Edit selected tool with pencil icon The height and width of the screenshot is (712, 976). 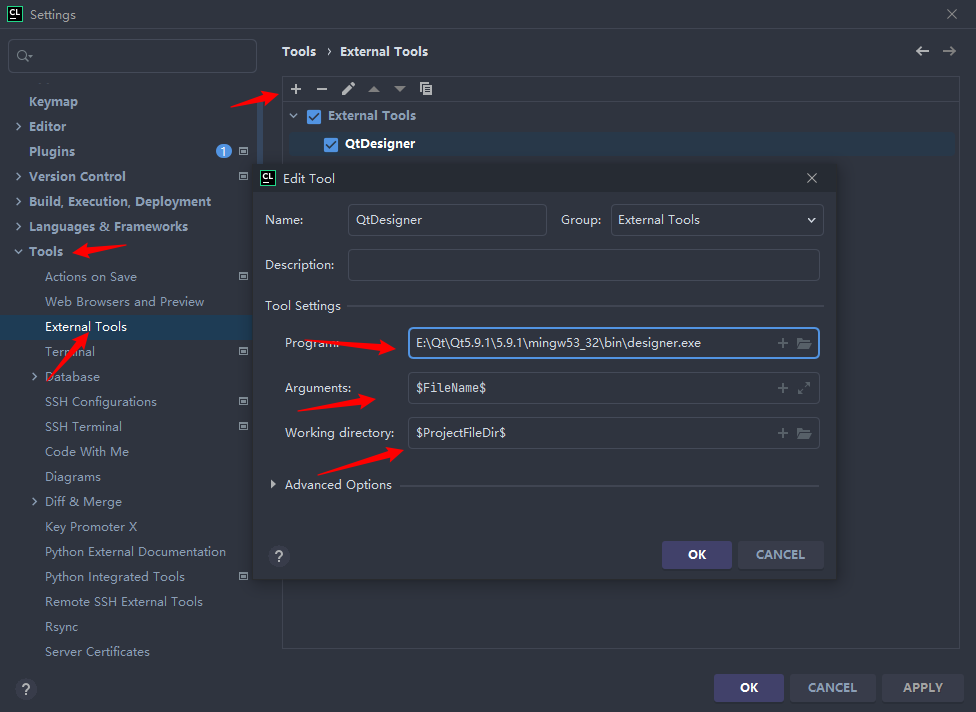click(348, 89)
